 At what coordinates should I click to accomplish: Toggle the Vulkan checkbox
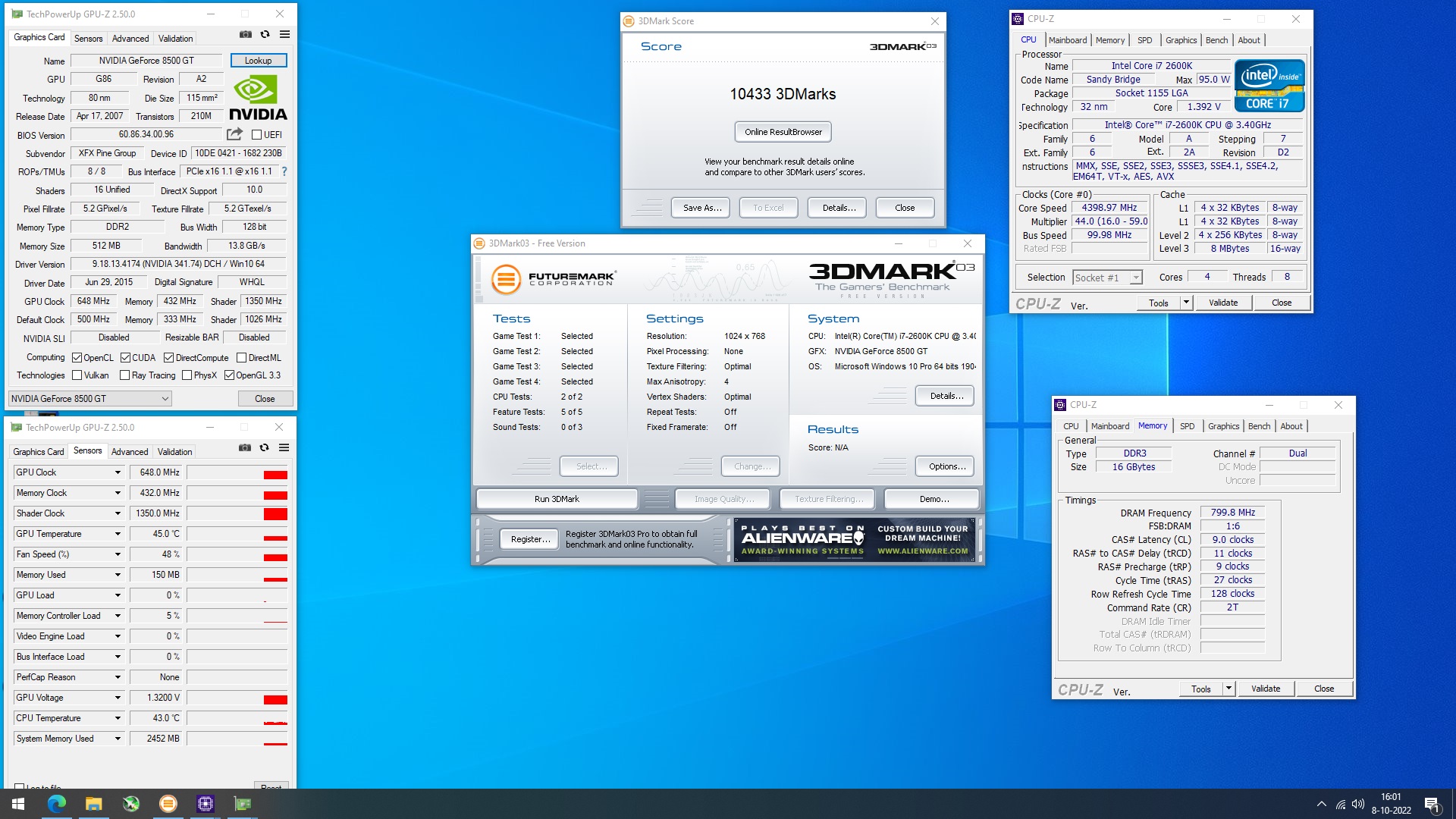77,375
